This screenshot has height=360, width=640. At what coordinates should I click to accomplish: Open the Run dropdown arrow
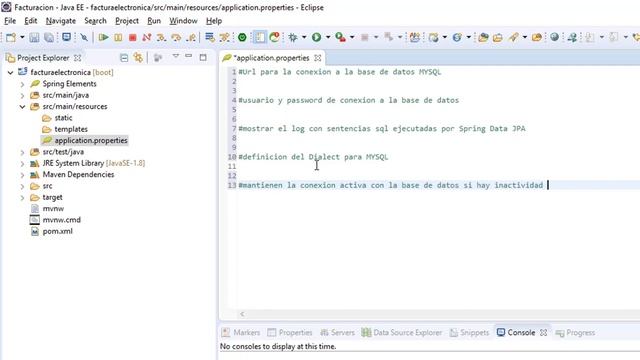(x=327, y=38)
